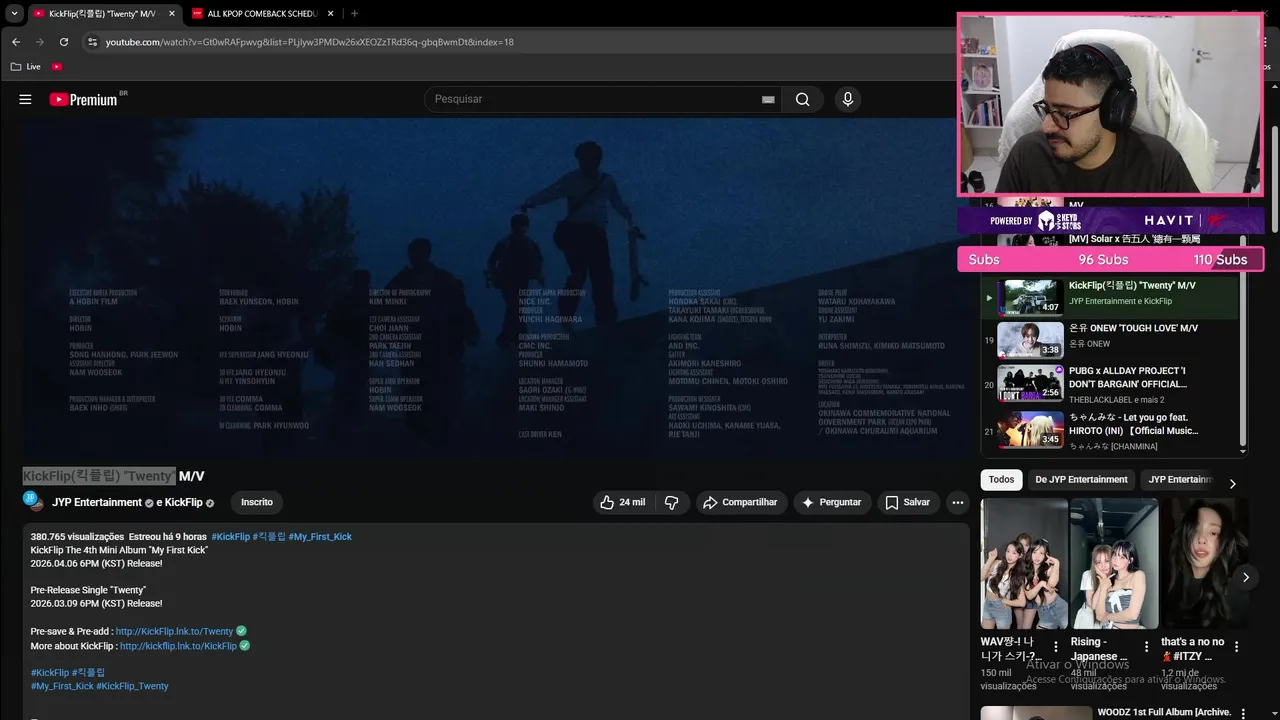The width and height of the screenshot is (1280, 720).
Task: Open the YouTube hamburger guide menu
Action: [25, 99]
